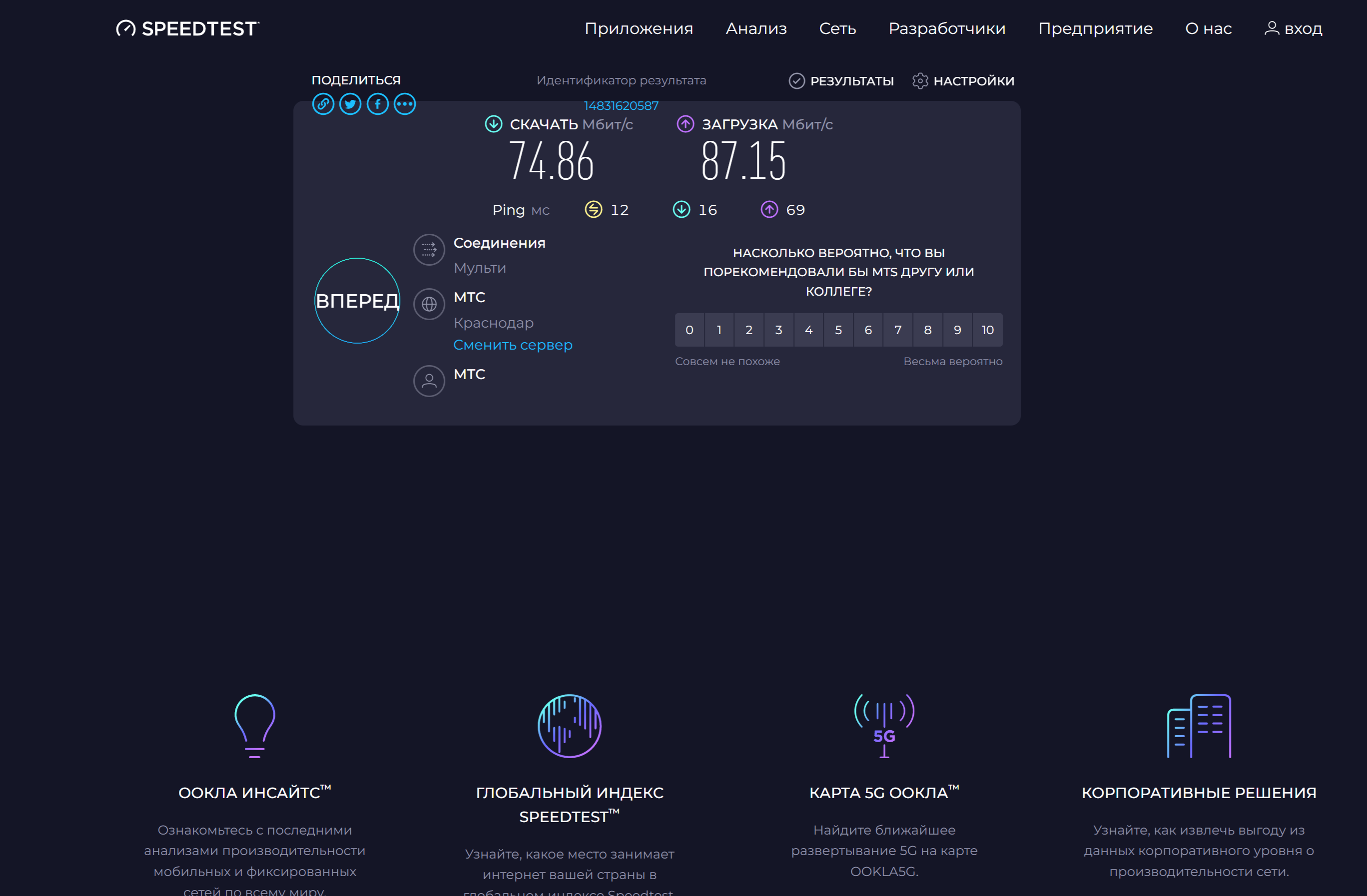
Task: Open the Разработчики menu
Action: (947, 28)
